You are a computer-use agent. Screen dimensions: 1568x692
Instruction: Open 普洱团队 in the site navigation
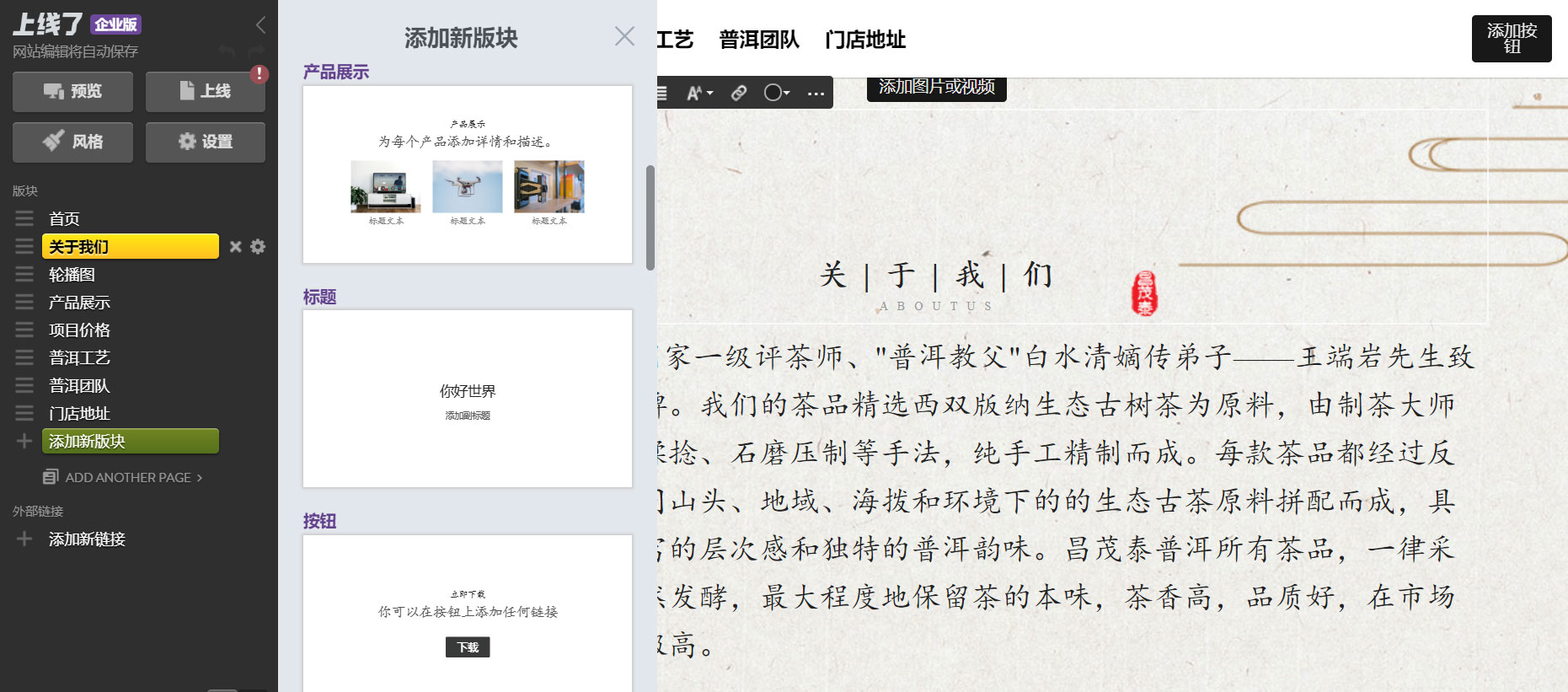point(759,40)
